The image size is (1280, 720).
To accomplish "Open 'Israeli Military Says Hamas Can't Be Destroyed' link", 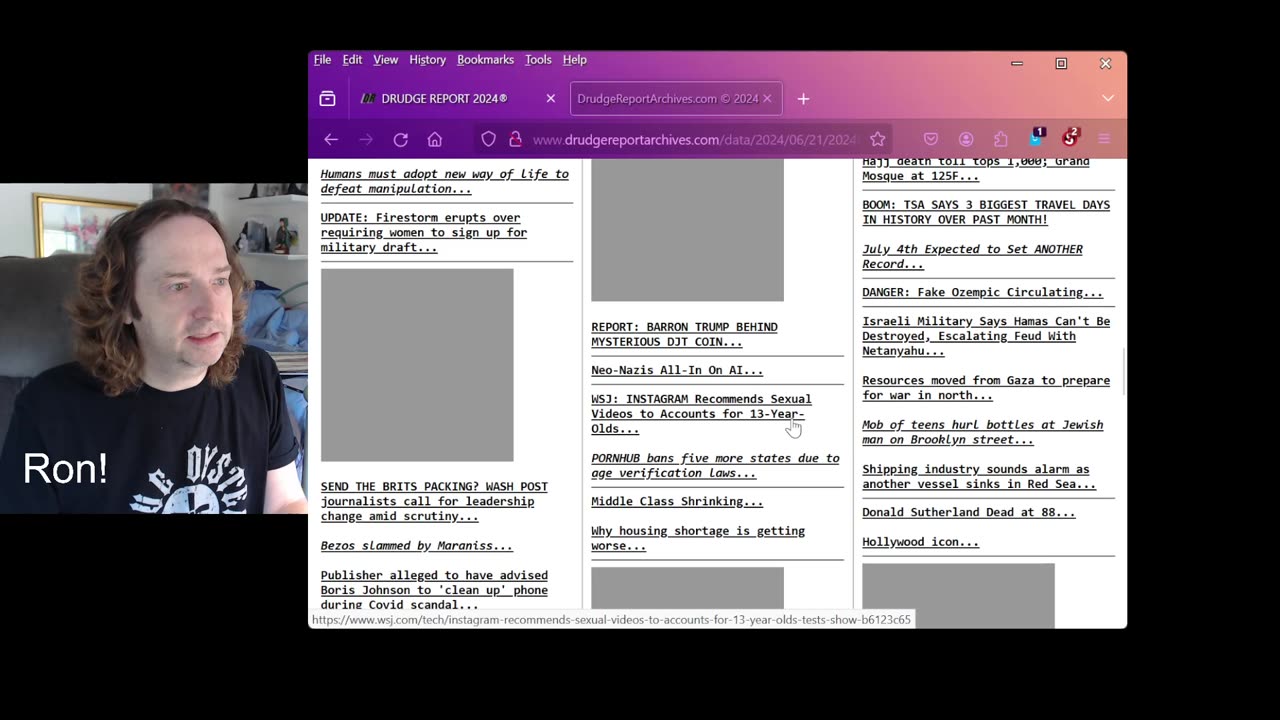I will (986, 336).
